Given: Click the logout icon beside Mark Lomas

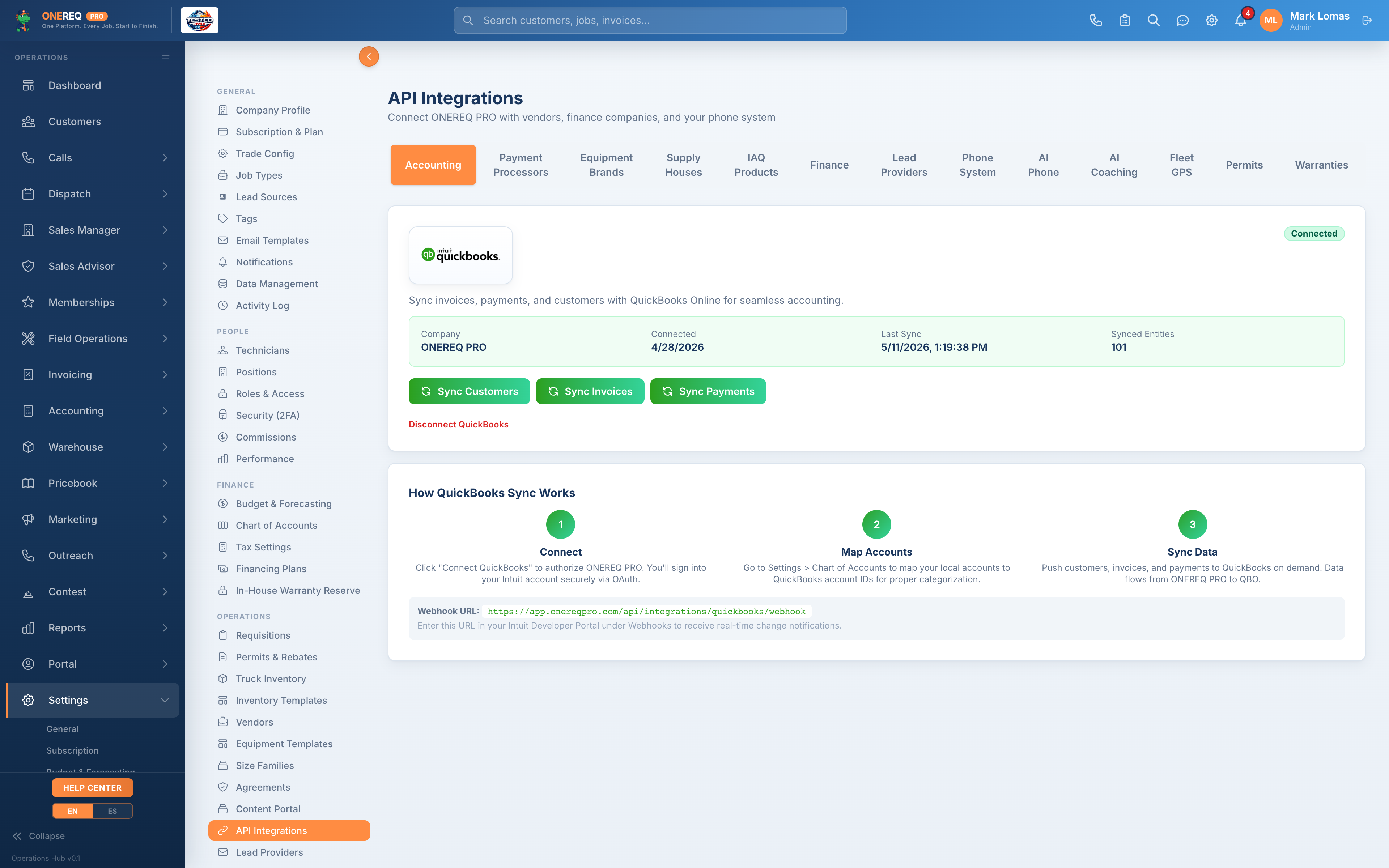Looking at the screenshot, I should click(x=1367, y=20).
